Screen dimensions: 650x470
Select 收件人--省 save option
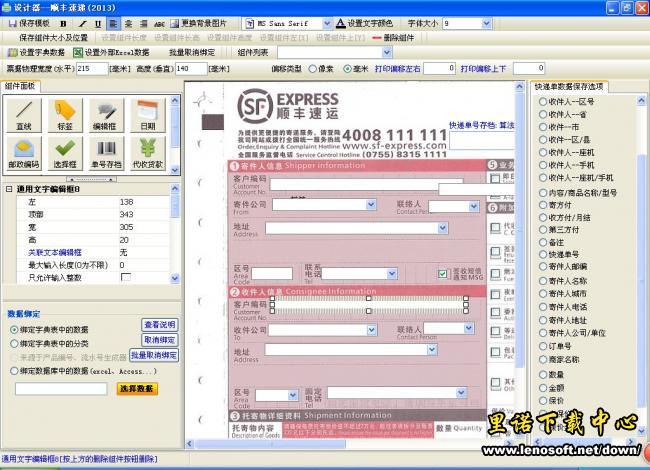(543, 114)
